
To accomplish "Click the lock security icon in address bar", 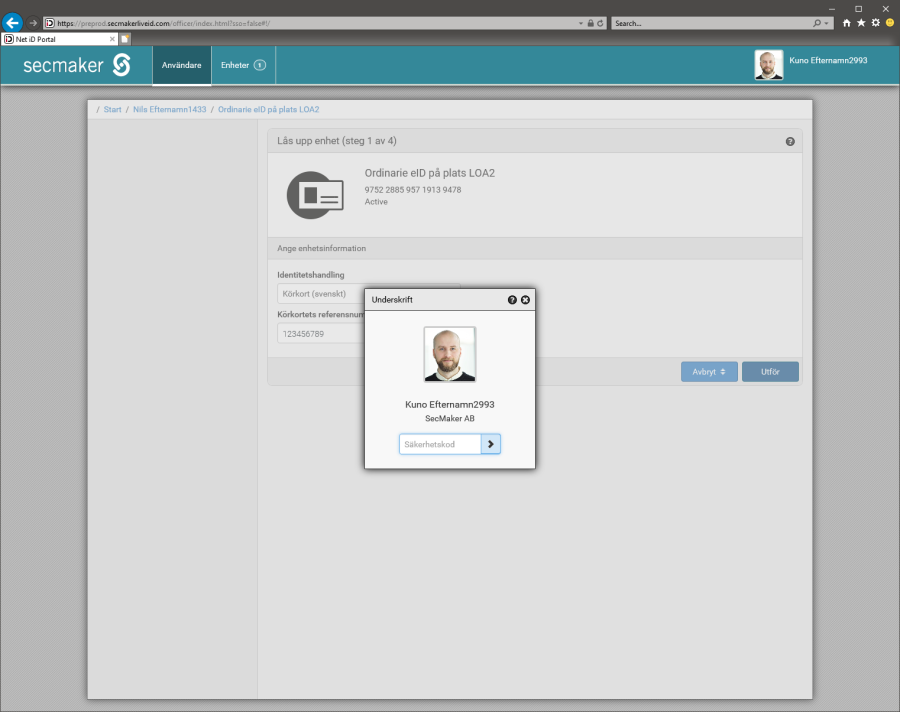I will 591,24.
